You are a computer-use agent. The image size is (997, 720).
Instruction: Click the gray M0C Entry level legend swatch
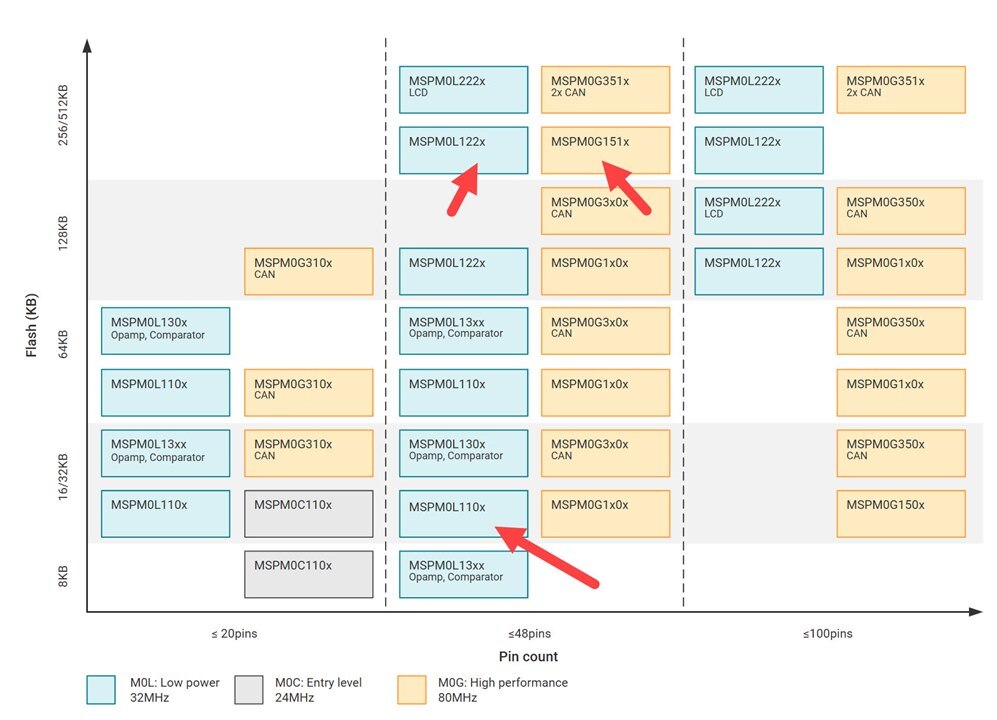tap(249, 690)
